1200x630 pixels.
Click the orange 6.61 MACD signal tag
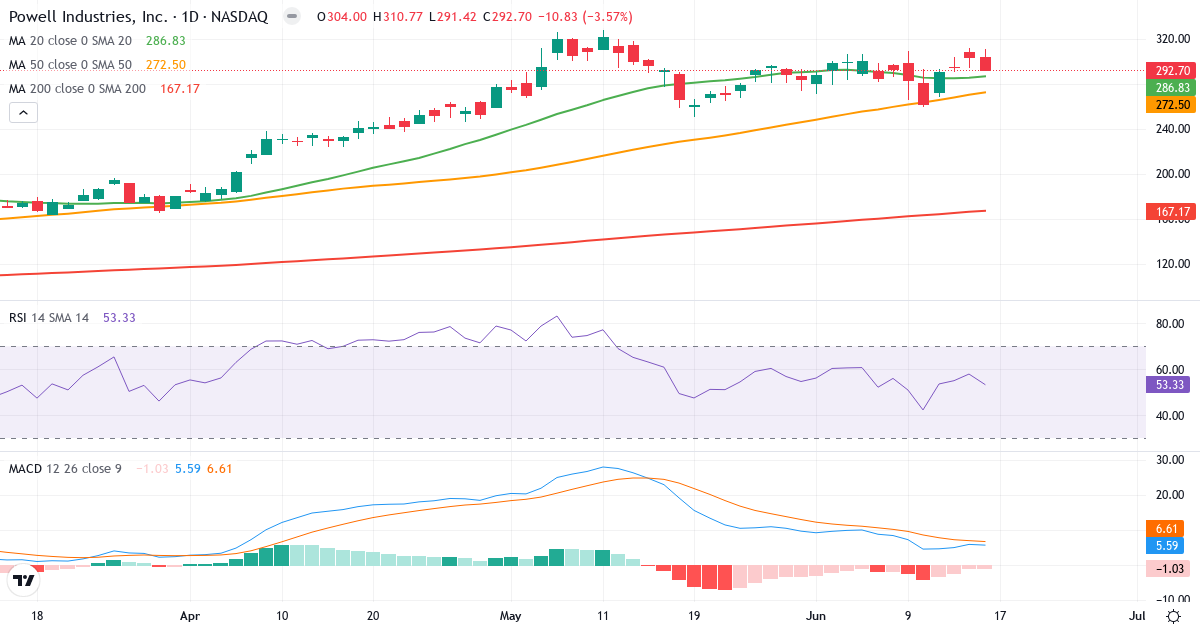point(1164,529)
